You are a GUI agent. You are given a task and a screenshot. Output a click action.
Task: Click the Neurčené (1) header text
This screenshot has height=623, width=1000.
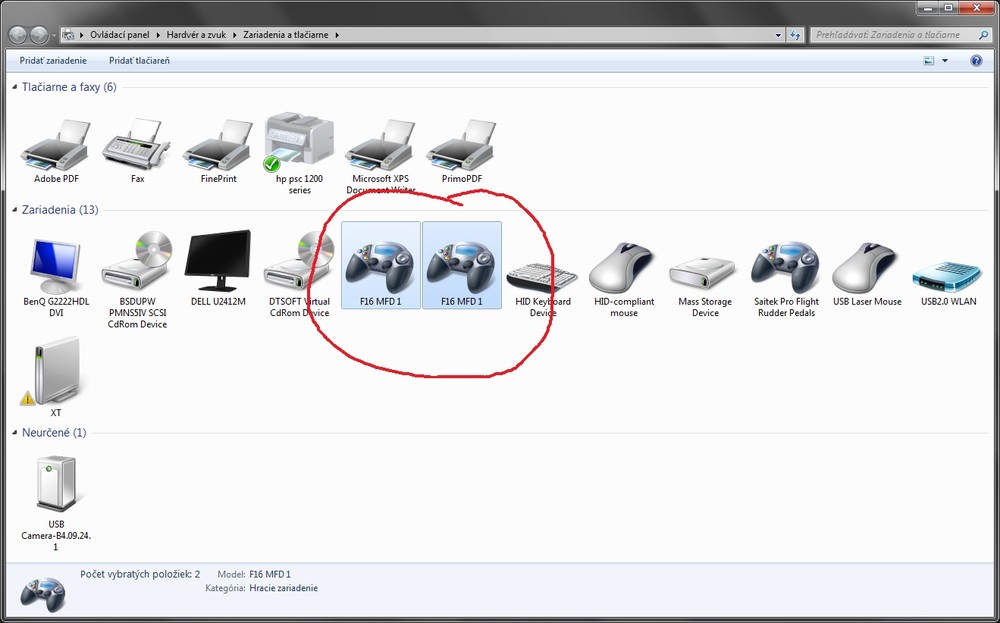click(54, 432)
